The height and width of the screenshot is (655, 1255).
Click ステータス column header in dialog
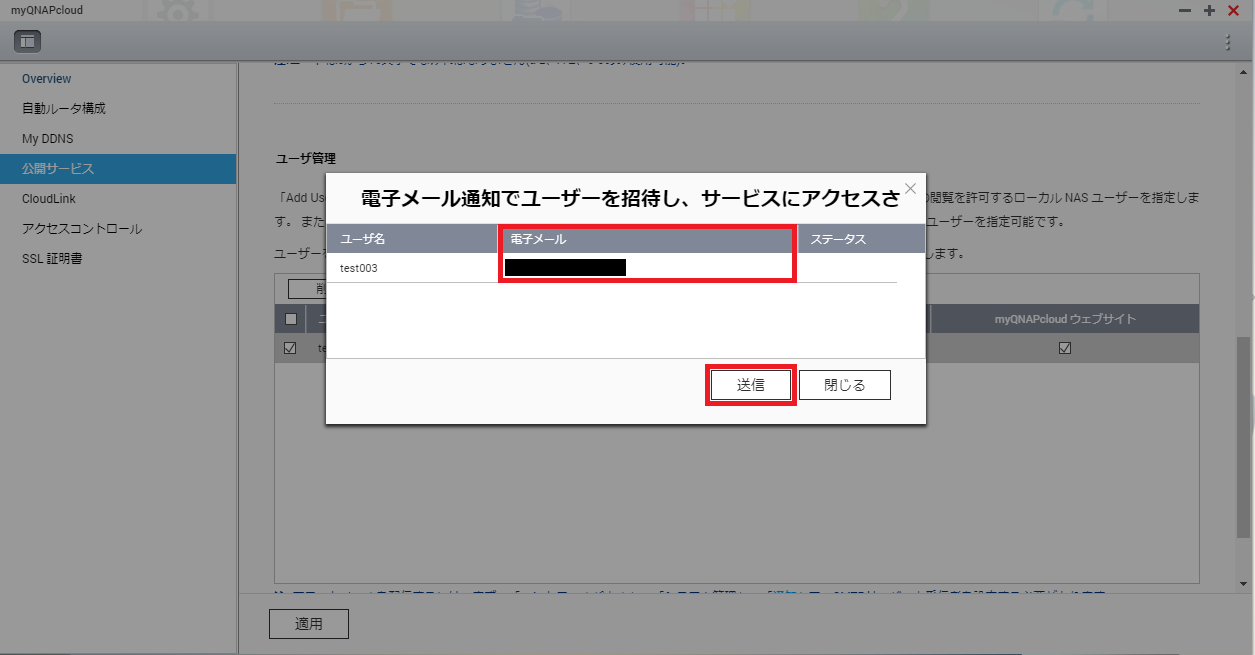(860, 239)
